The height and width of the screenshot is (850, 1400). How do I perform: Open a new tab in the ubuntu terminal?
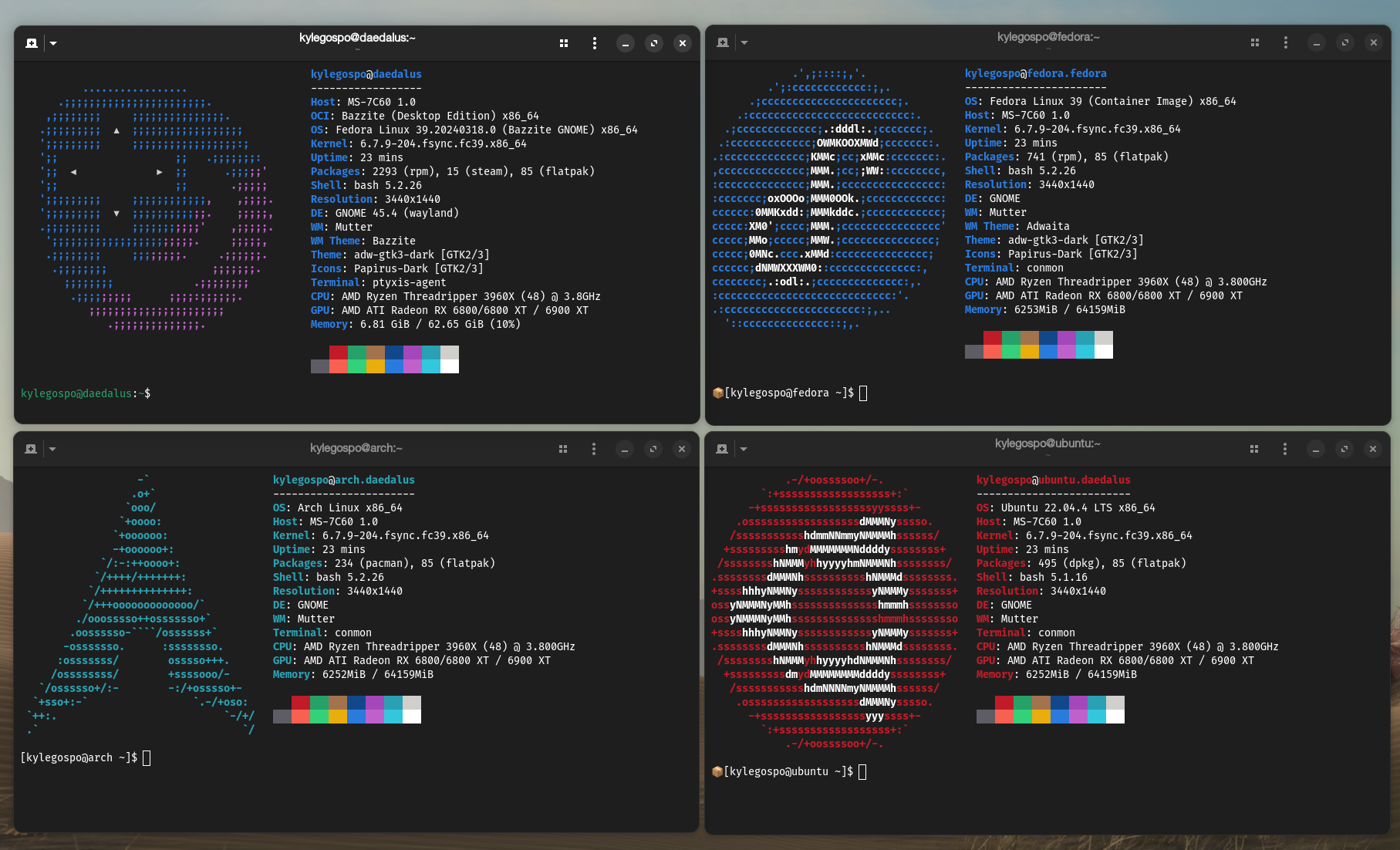pyautogui.click(x=722, y=449)
